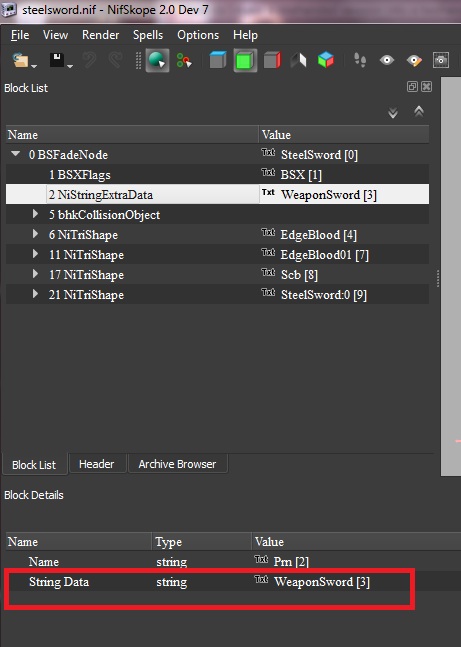
Task: Toggle the eye visibility icon
Action: pyautogui.click(x=387, y=60)
